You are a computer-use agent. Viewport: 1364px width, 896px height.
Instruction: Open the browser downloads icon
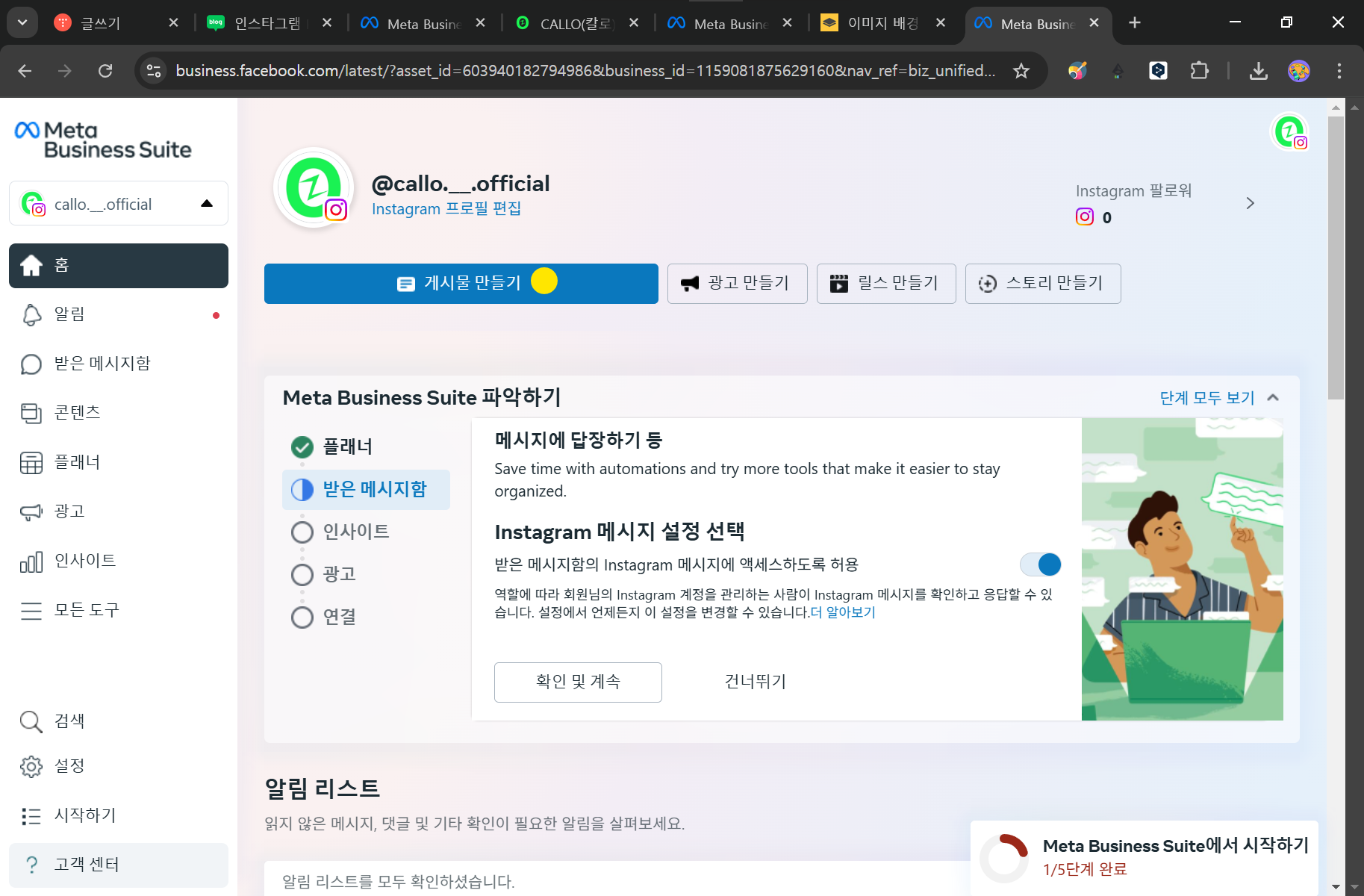[1259, 71]
